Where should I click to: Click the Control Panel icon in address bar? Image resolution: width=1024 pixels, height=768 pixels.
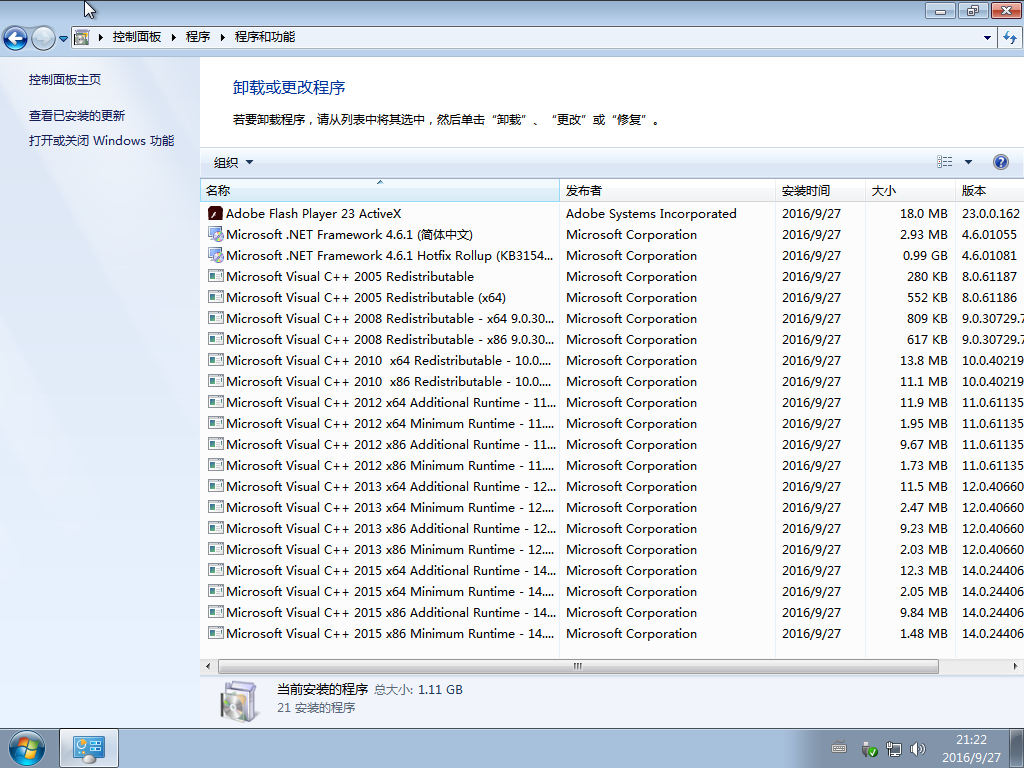[82, 37]
